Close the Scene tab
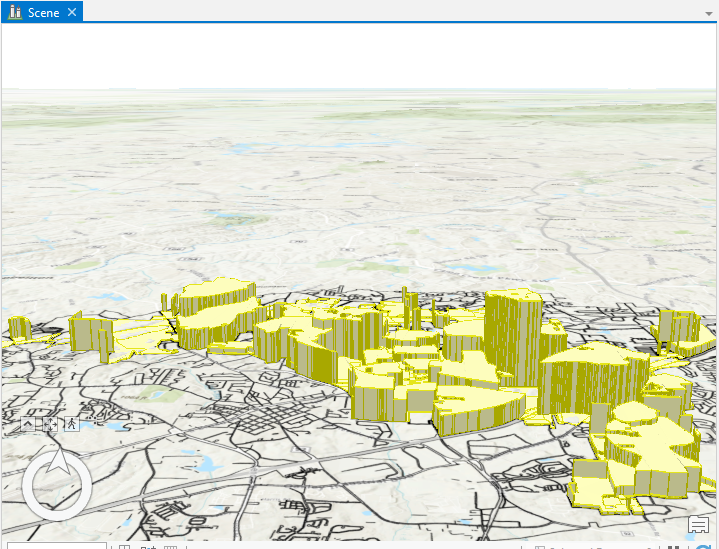Image resolution: width=719 pixels, height=549 pixels. (72, 12)
